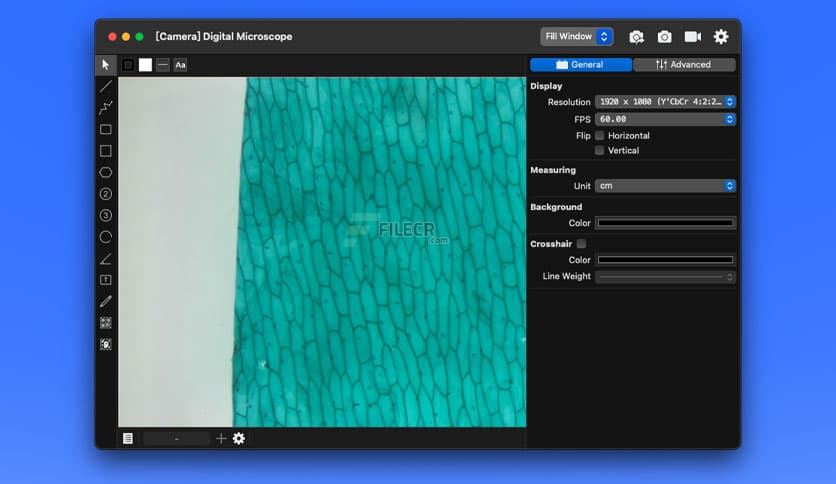This screenshot has width=836, height=484.
Task: Click the Aa text style button
Action: click(180, 65)
